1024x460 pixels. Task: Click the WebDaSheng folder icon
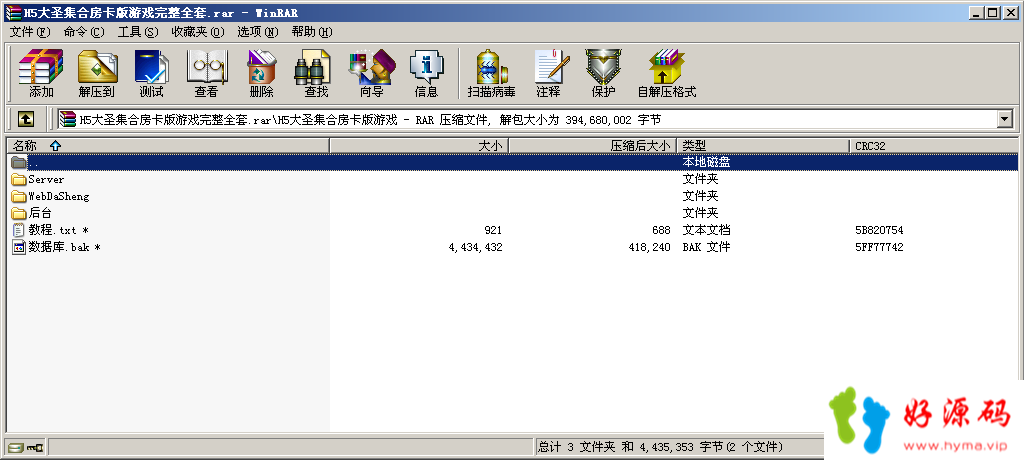point(18,196)
